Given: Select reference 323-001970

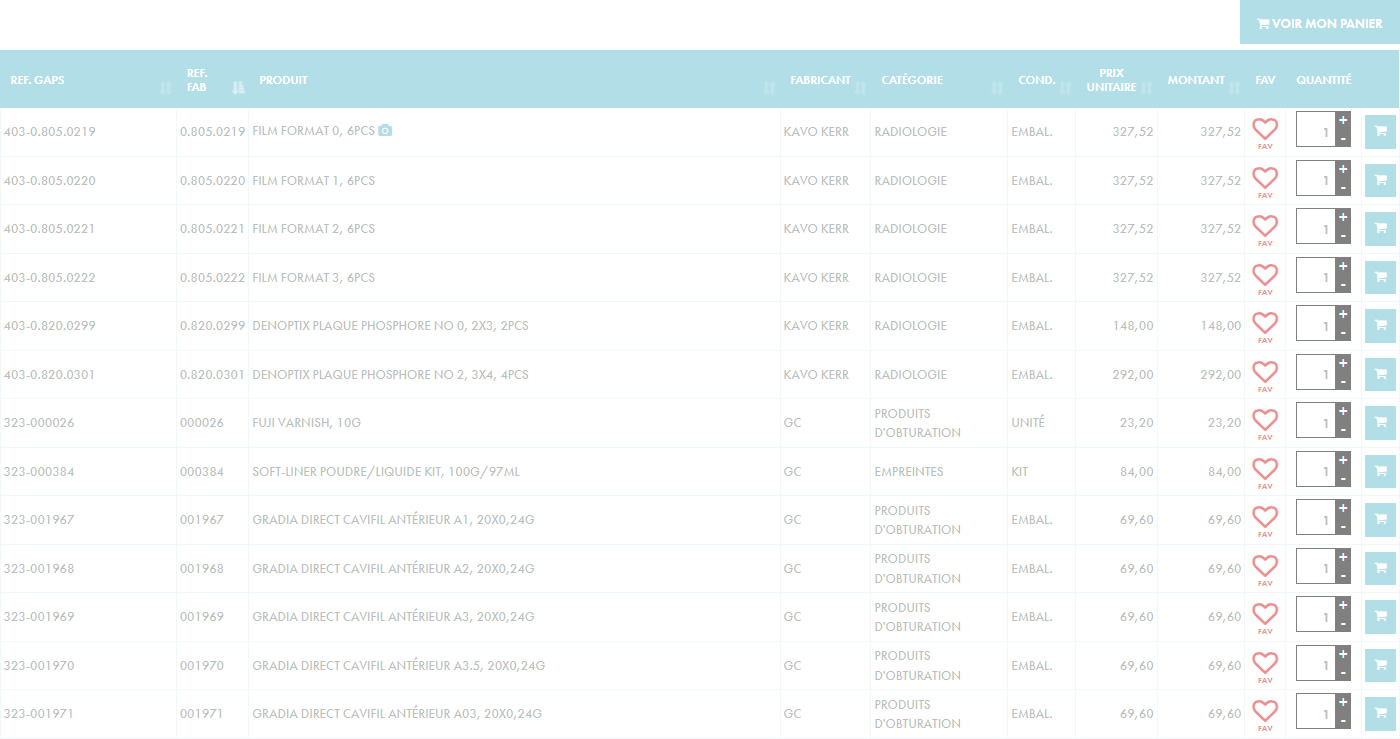Looking at the screenshot, I should (39, 666).
